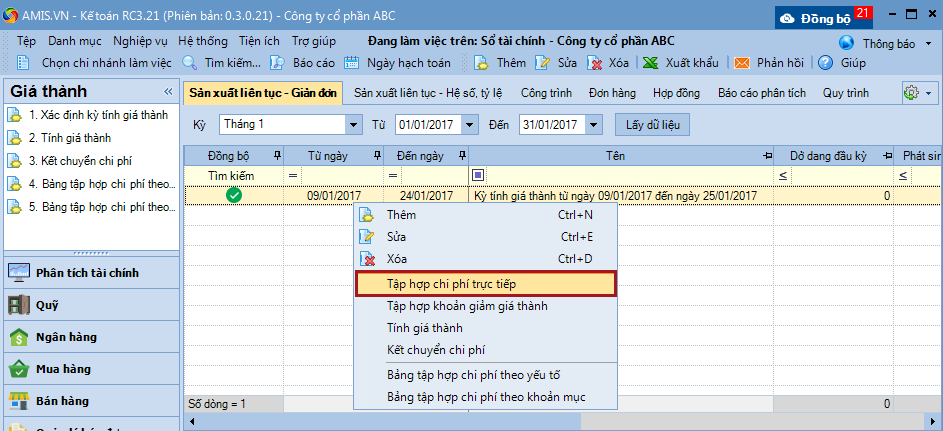Expand the Kỳ period dropdown

tap(353, 125)
